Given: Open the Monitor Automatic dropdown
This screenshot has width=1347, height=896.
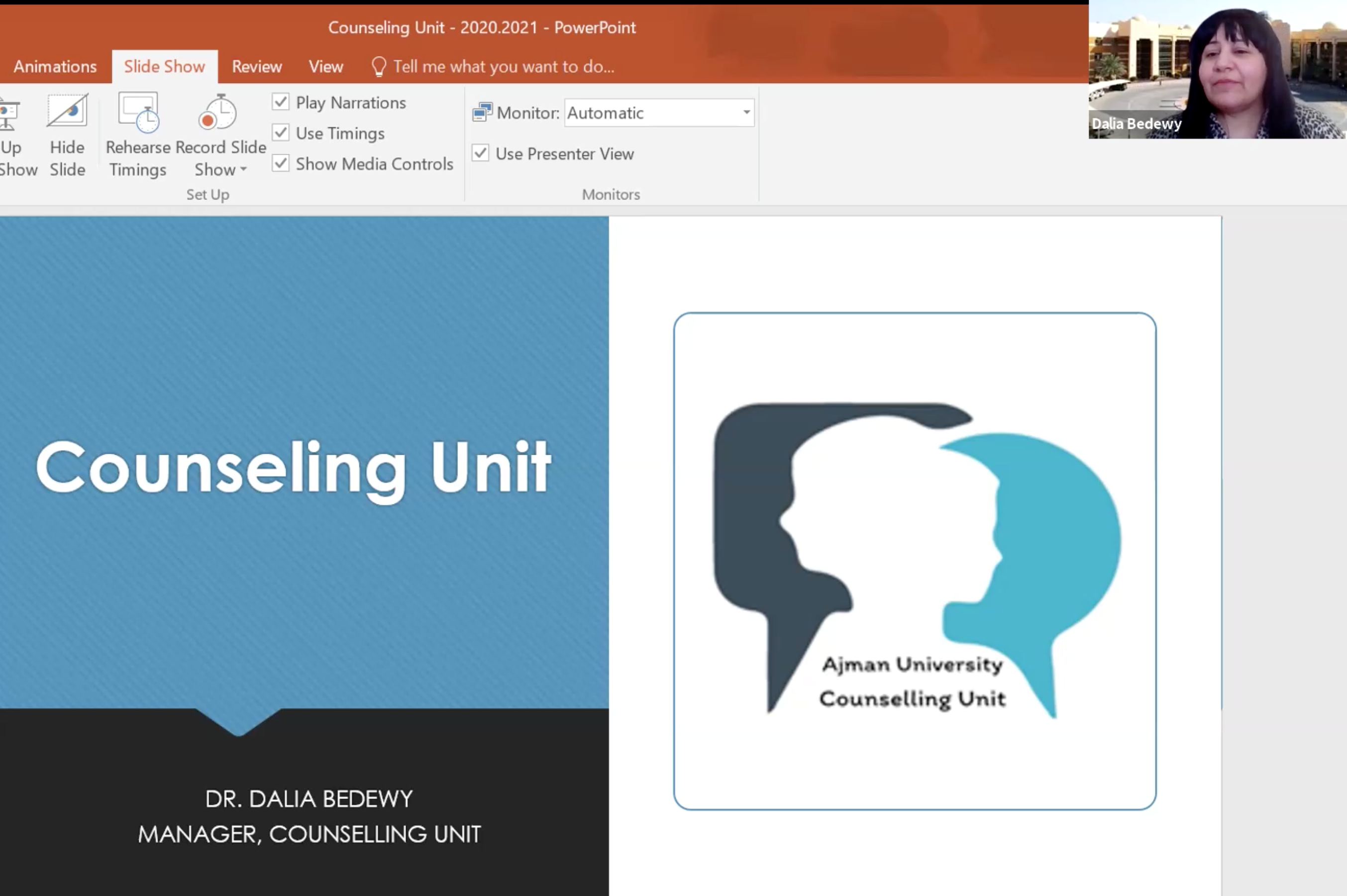Looking at the screenshot, I should (x=746, y=112).
